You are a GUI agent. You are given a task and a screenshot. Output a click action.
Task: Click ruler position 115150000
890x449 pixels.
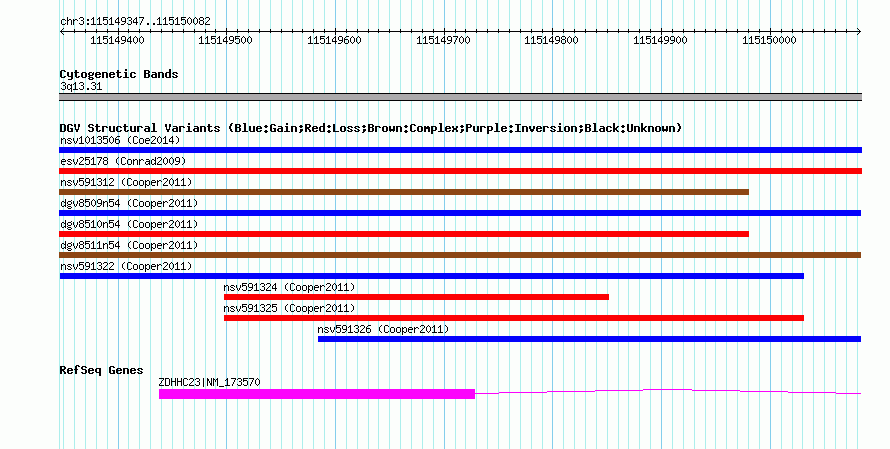click(770, 40)
